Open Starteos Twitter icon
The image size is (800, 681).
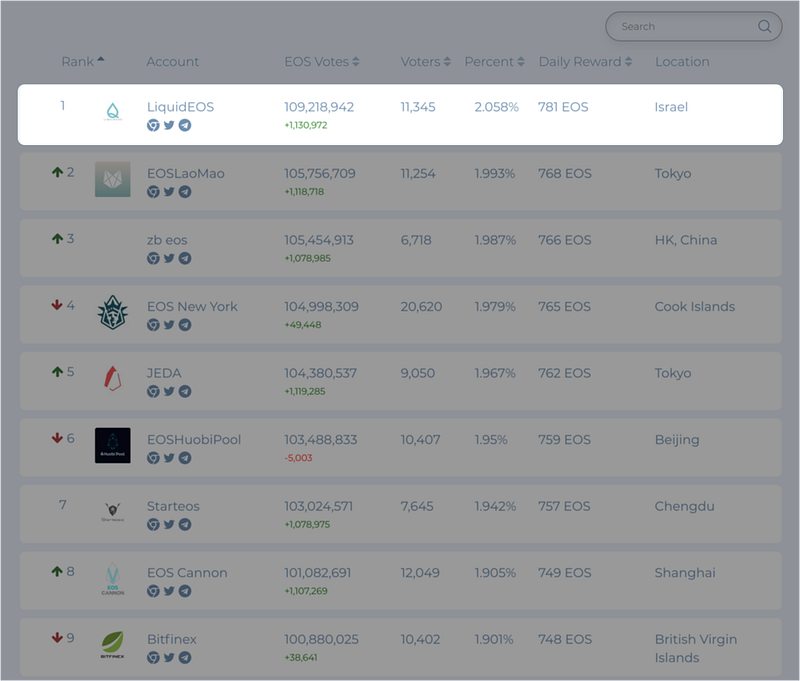(169, 524)
